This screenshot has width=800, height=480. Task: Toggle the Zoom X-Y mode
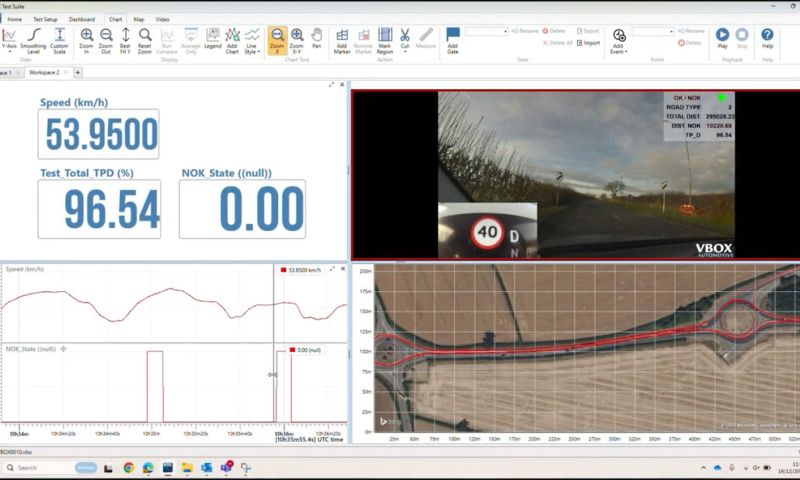point(296,39)
